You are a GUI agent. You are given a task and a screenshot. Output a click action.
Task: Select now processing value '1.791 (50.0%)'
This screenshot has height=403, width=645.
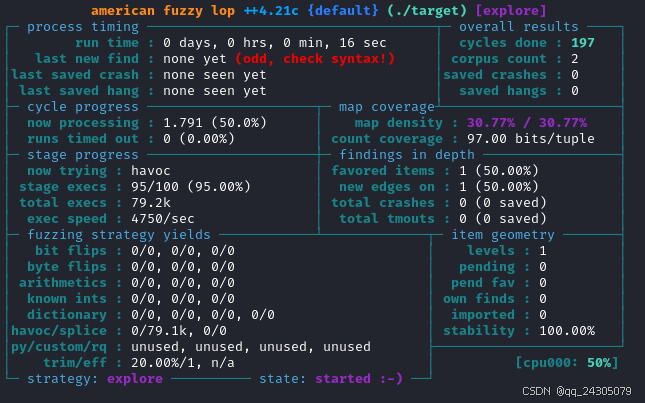[215, 123]
